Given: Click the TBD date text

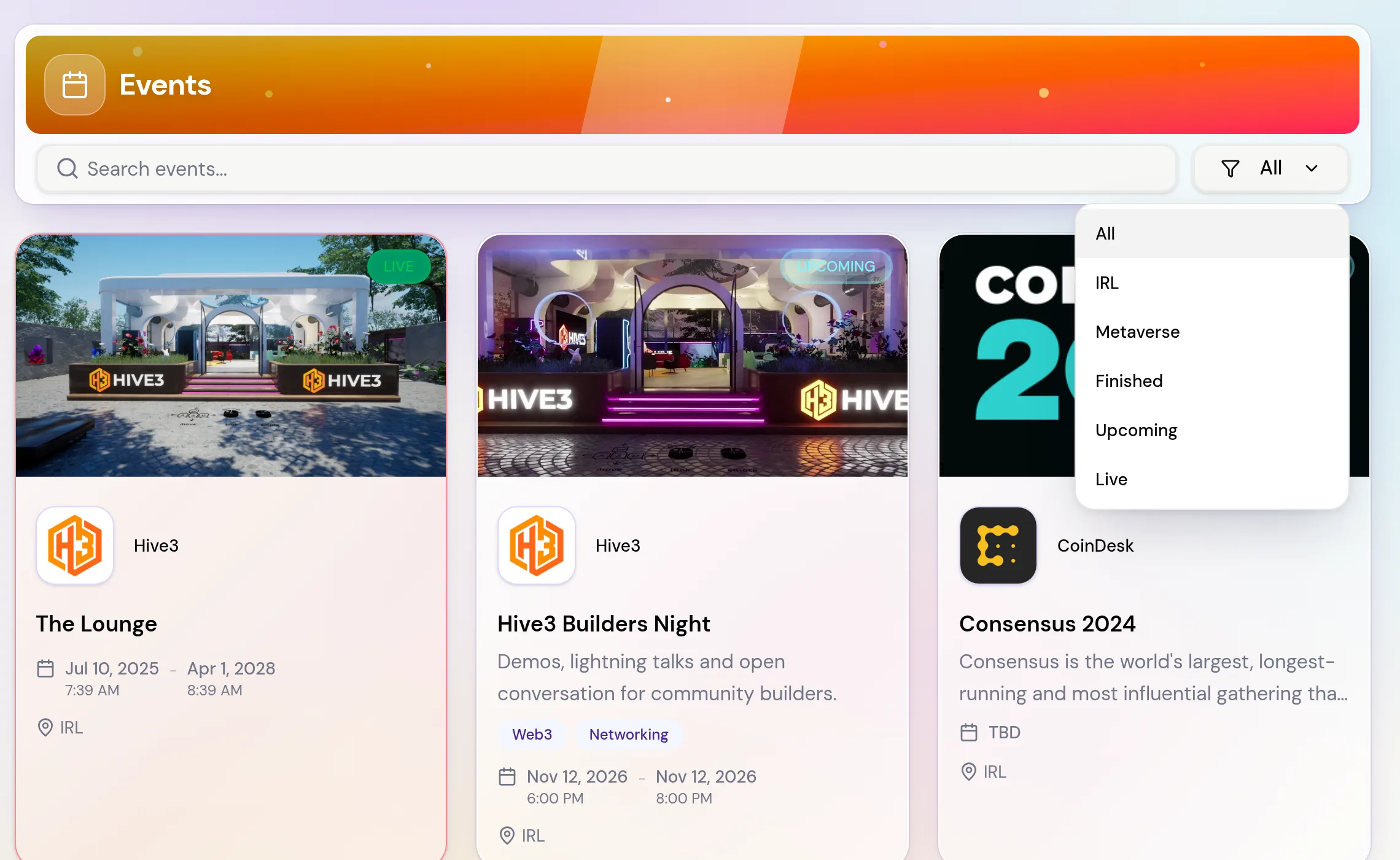Looking at the screenshot, I should 1005,732.
